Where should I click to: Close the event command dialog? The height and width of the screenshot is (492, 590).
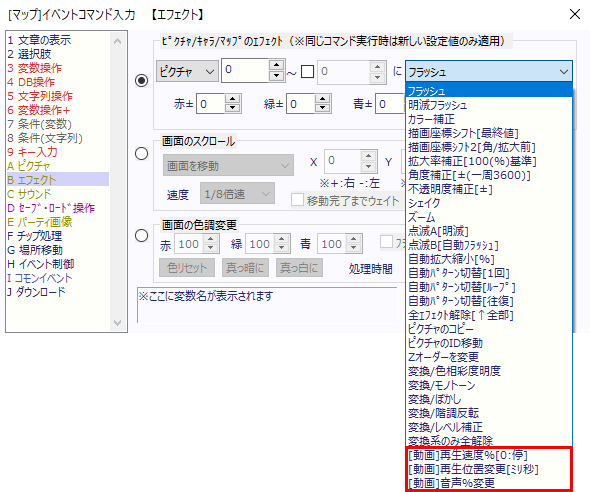pyautogui.click(x=575, y=14)
